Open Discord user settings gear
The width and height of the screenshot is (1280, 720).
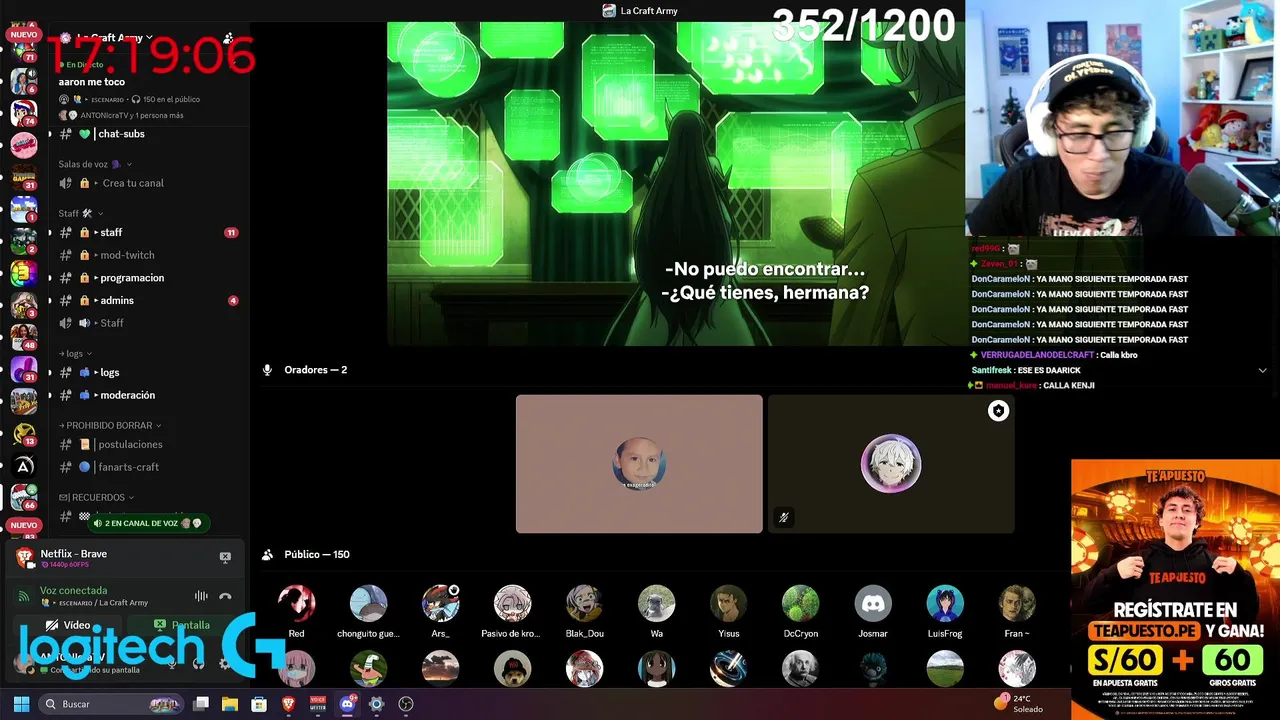(x=224, y=663)
